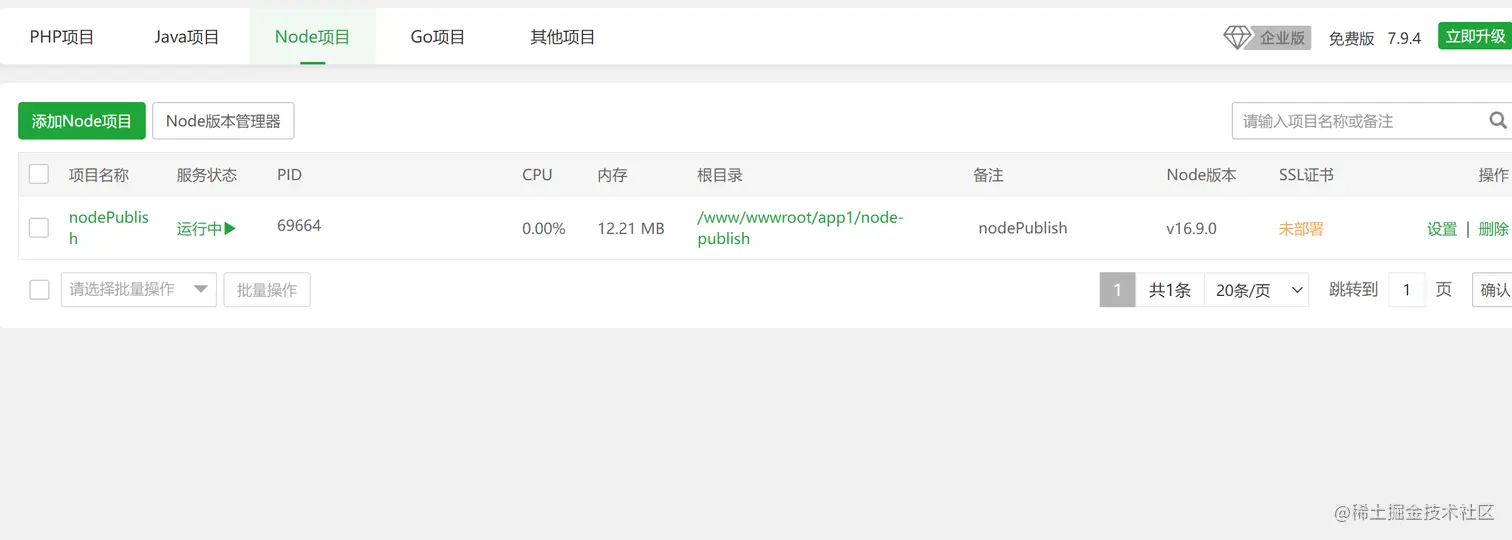1512x540 pixels.
Task: Toggle the select-all checkbox in table header
Action: point(39,175)
